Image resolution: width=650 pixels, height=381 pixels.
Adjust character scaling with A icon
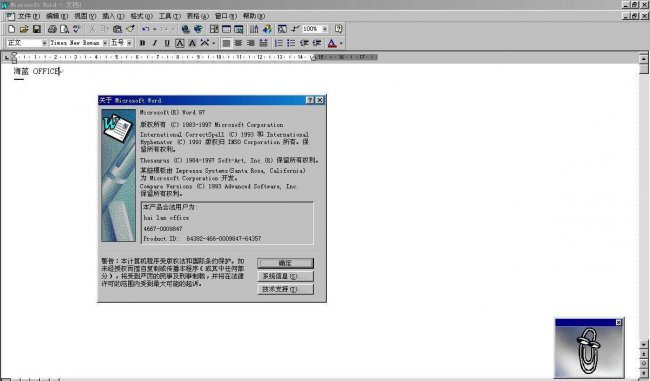point(205,43)
